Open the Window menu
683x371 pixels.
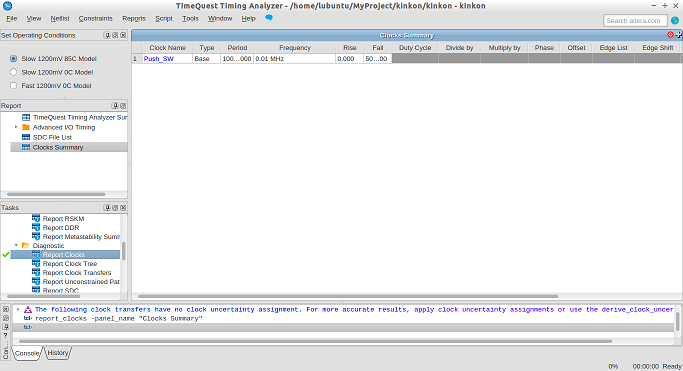220,18
